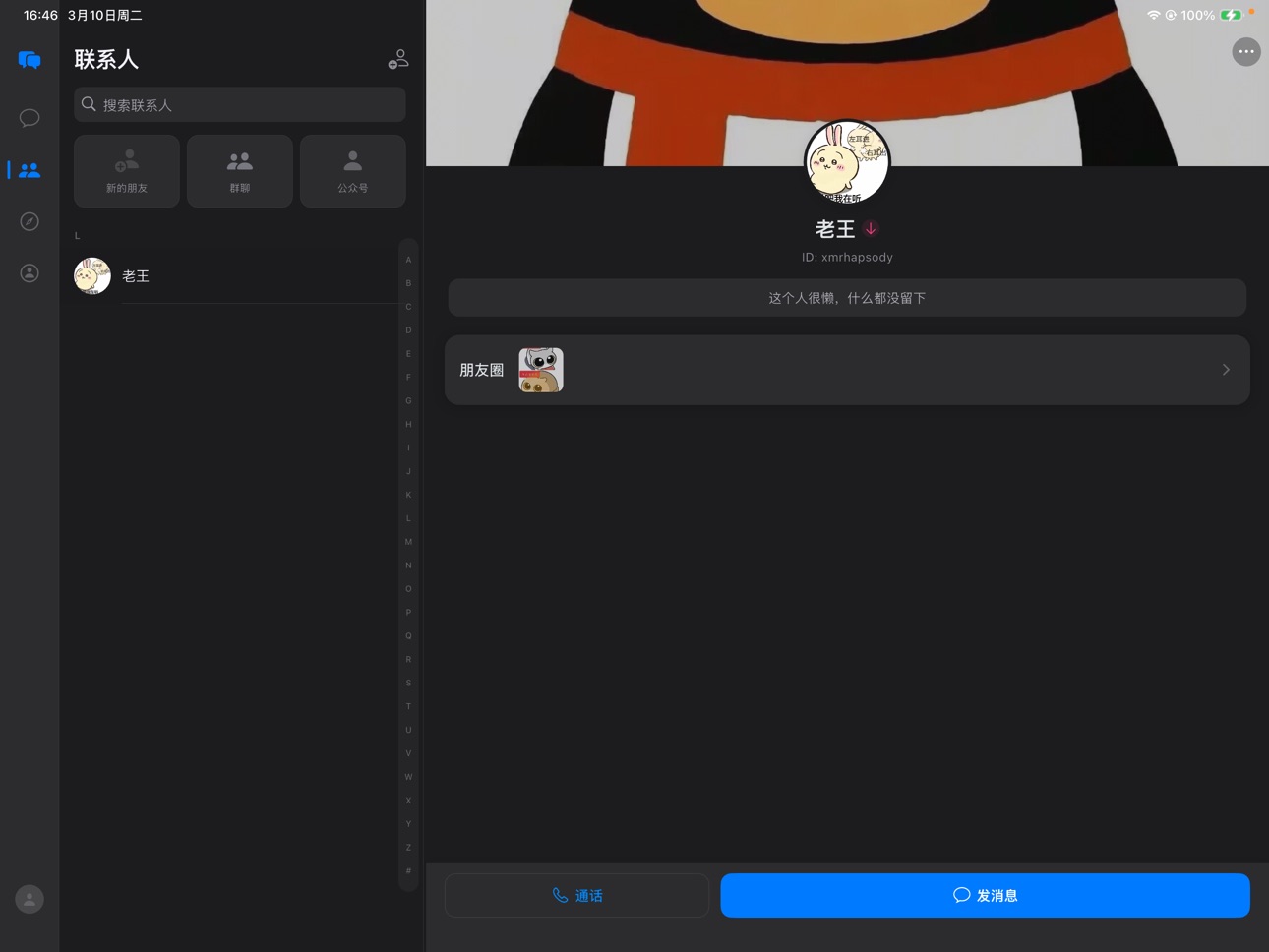
Task: Jump to index letter I
Action: click(x=408, y=448)
